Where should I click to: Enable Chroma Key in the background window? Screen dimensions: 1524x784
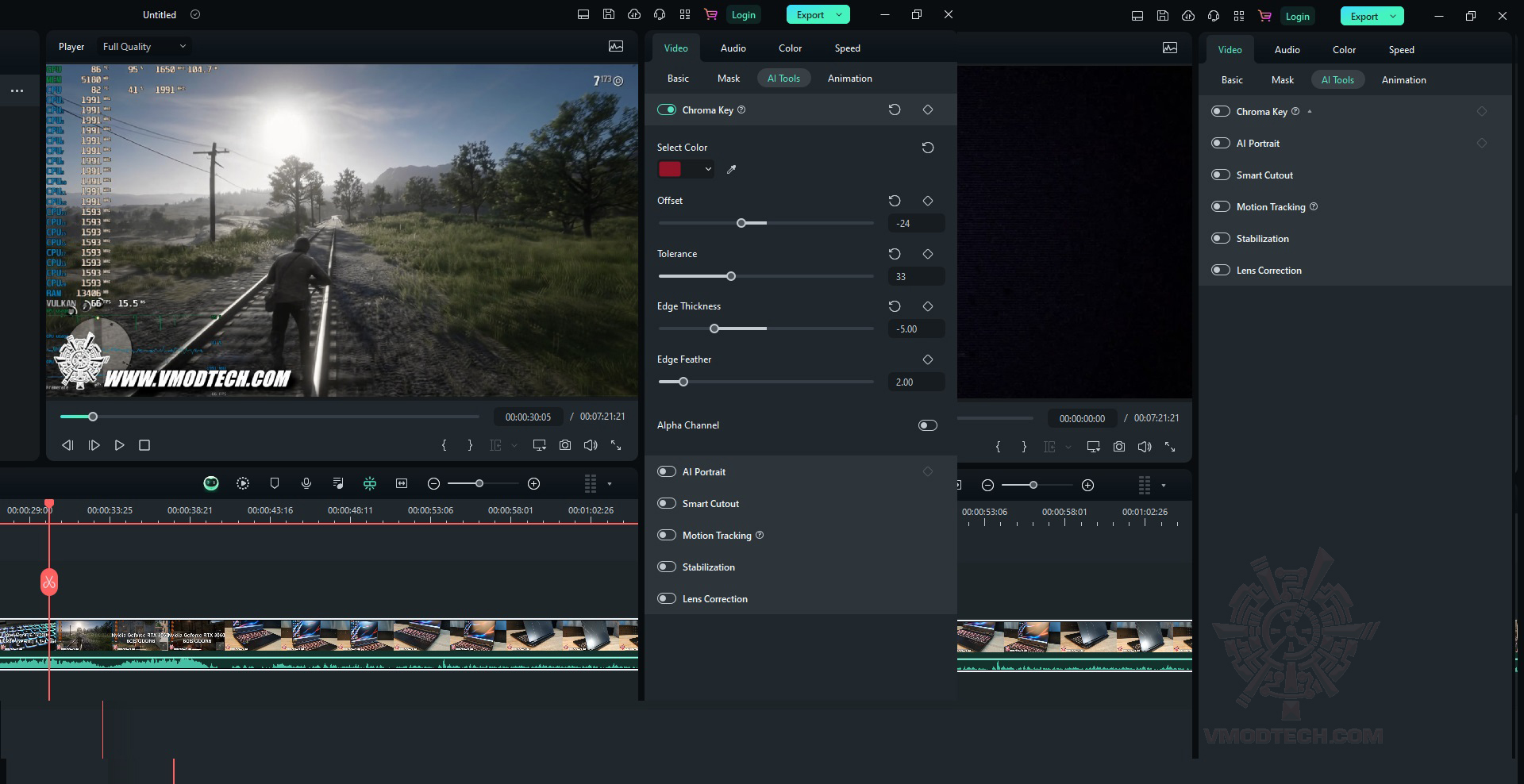coord(1221,111)
